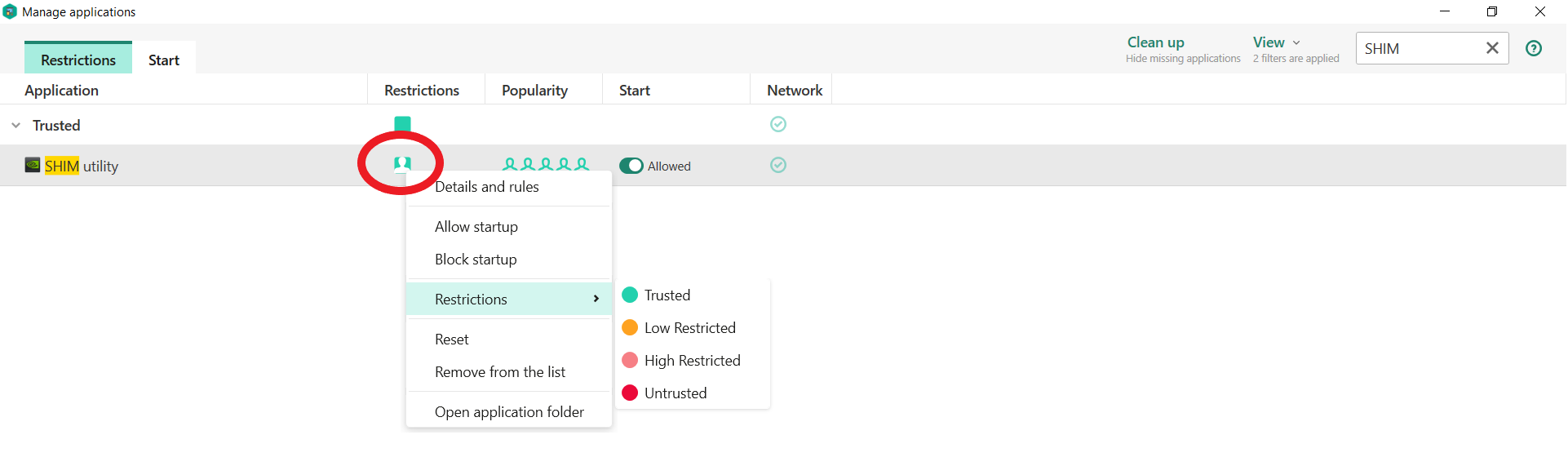1568x475 pixels.
Task: Choose the Low Restricted orange option
Action: click(689, 328)
